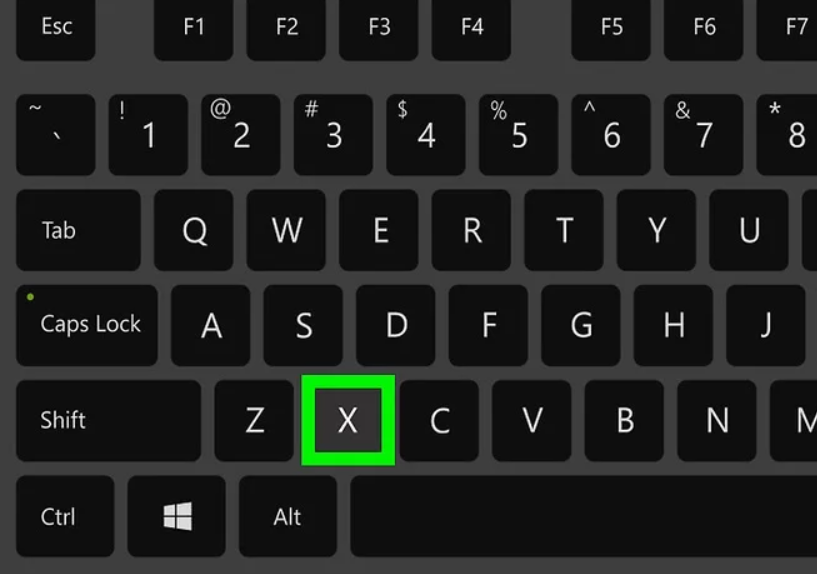
Task: Click the F6 function key
Action: click(703, 29)
